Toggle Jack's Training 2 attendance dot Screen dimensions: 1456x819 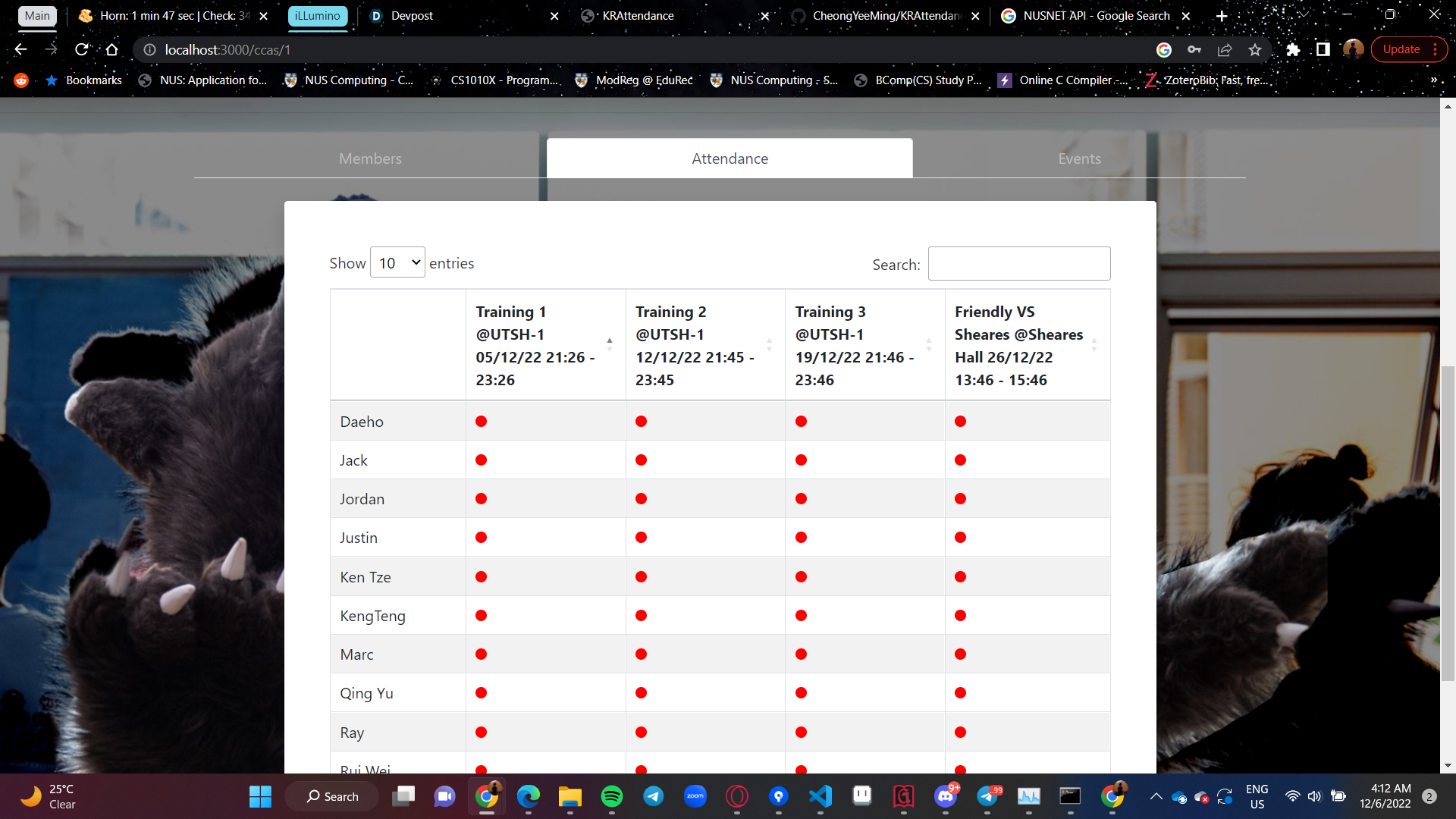click(x=641, y=460)
